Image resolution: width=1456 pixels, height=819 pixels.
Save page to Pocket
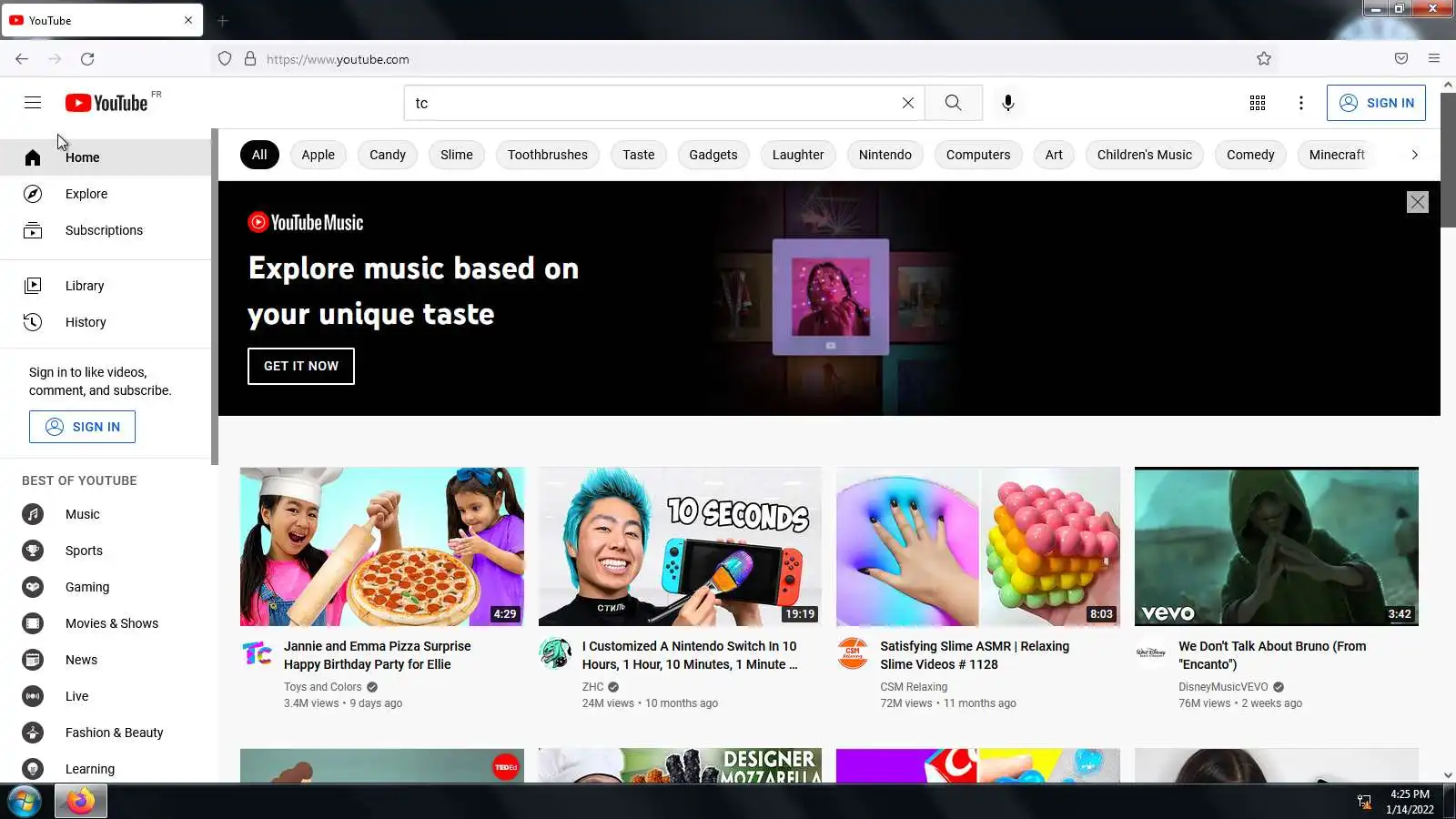pos(1401,59)
